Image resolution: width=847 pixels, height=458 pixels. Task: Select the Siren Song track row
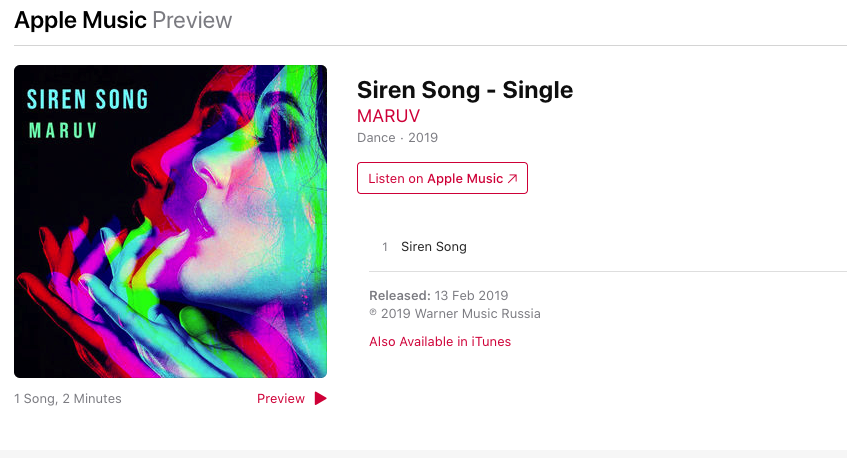[x=433, y=247]
